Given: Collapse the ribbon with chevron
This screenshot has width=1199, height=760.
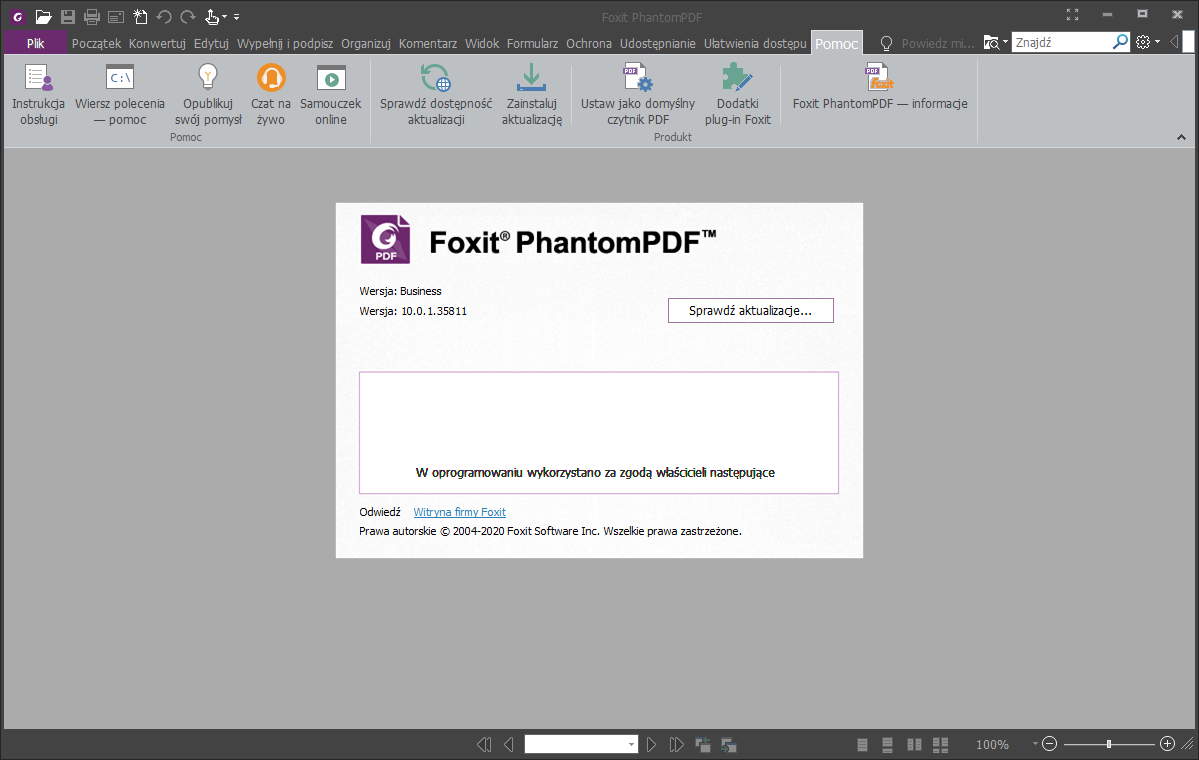Looking at the screenshot, I should 1181,138.
